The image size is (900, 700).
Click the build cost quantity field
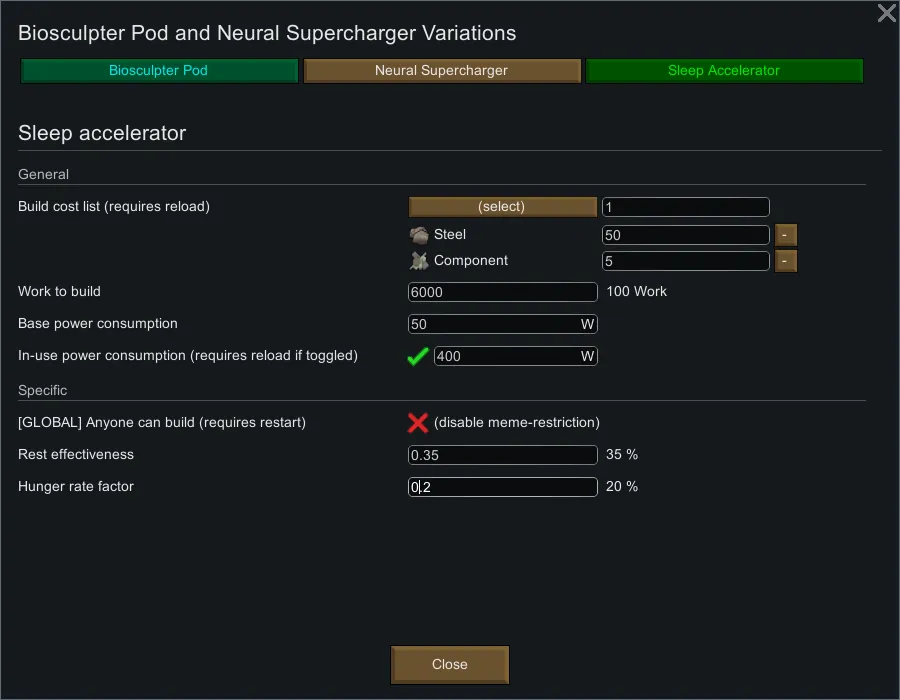[x=685, y=207]
